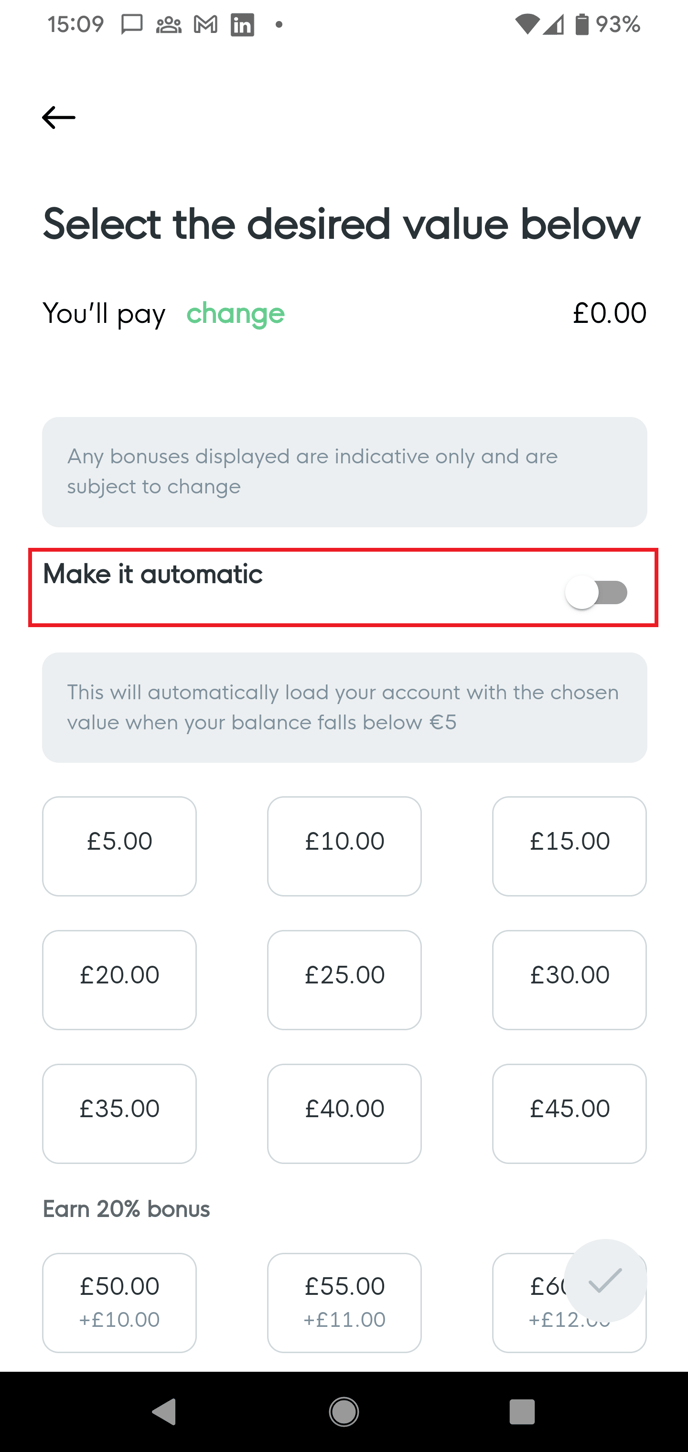Screen dimensions: 688x1452
Task: Tap the checkmark confirm floating button
Action: (x=605, y=1280)
